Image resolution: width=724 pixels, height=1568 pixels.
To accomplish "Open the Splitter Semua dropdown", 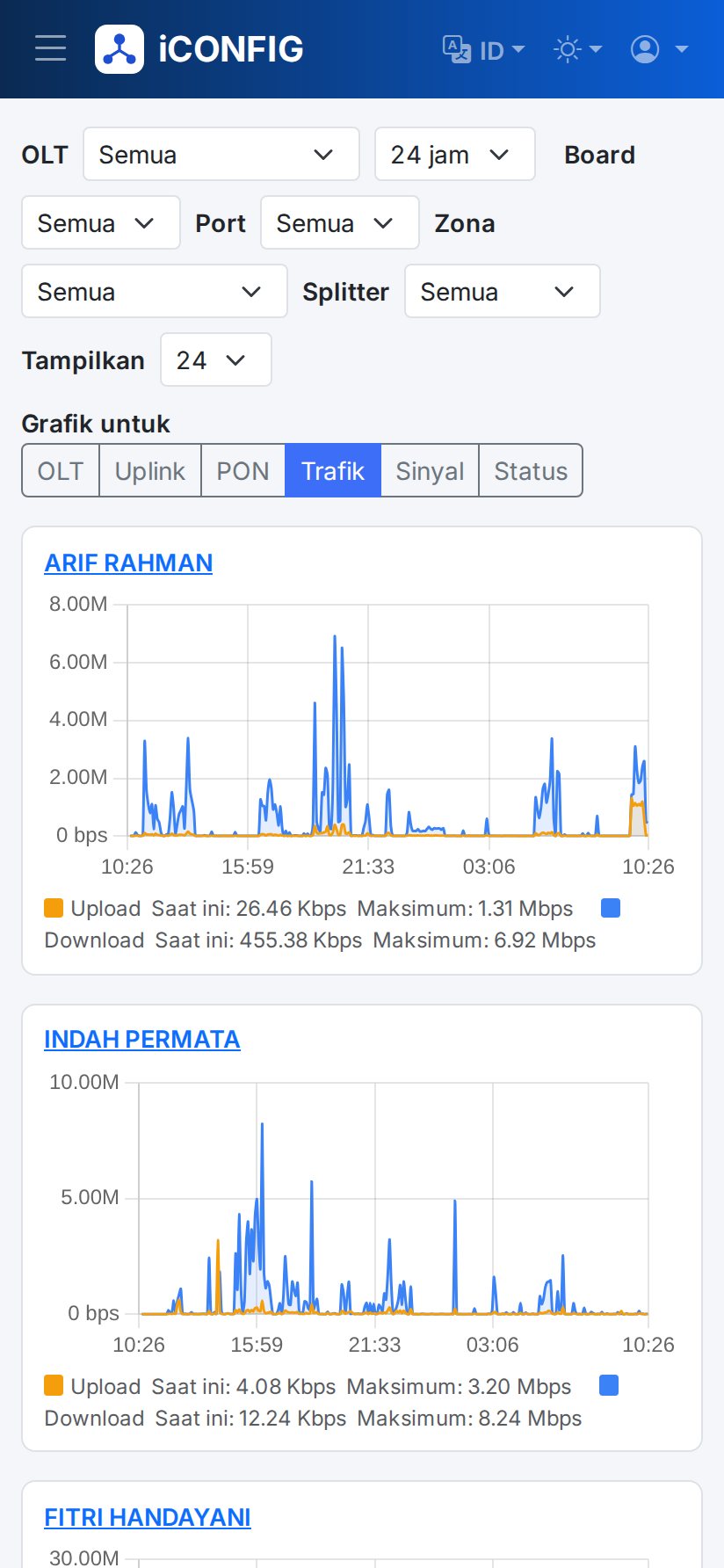I will (503, 291).
